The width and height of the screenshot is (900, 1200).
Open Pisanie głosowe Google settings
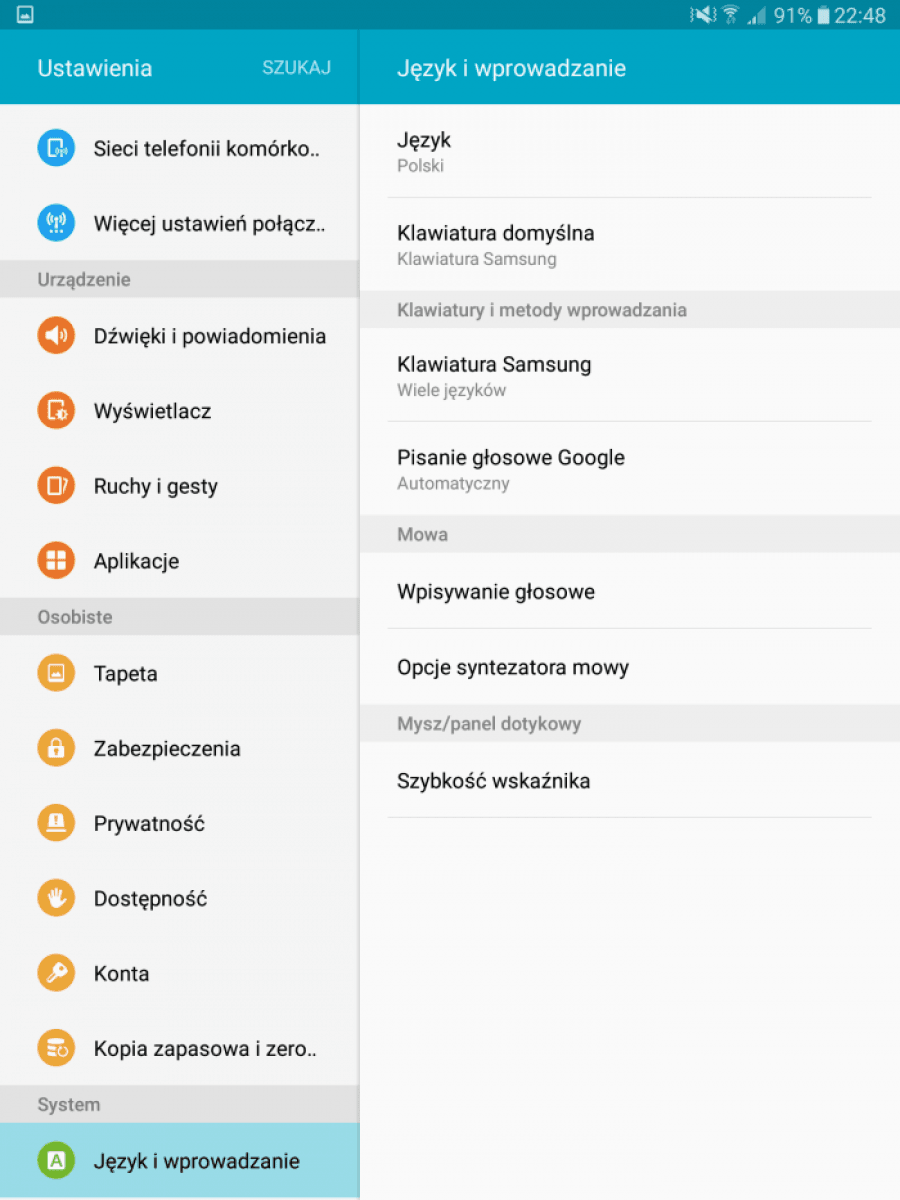[x=629, y=469]
